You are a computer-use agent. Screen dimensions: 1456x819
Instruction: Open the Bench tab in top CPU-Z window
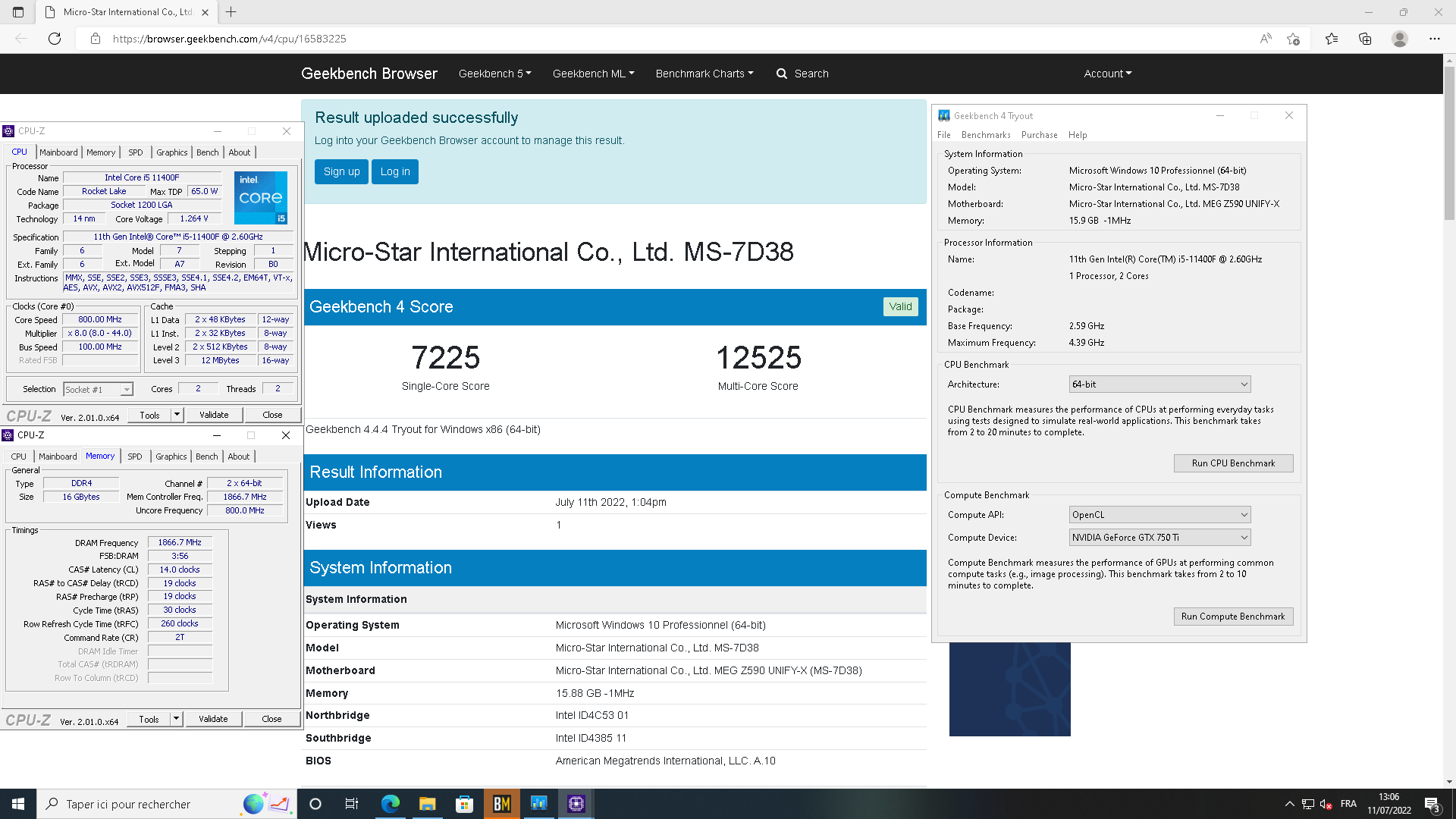(x=207, y=152)
